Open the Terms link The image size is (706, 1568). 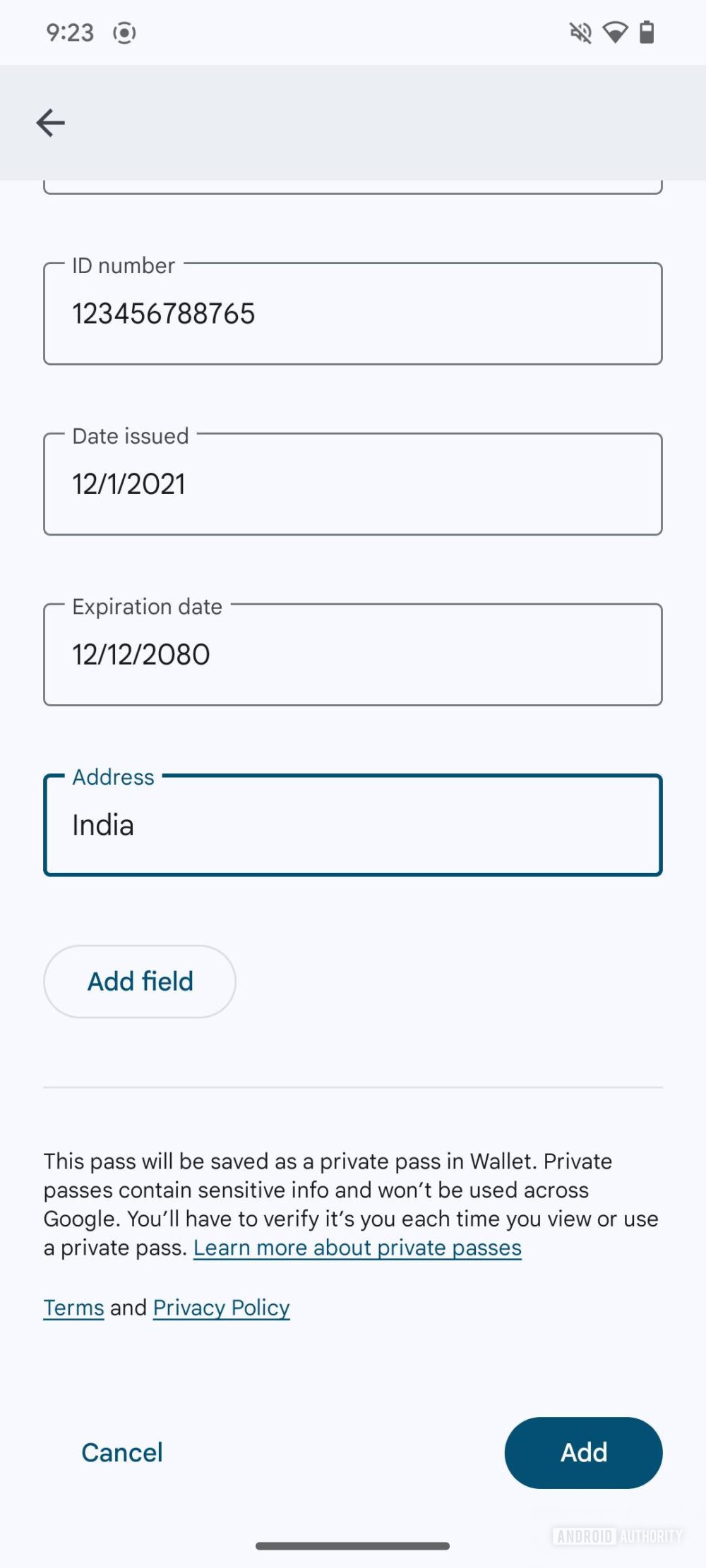[73, 1308]
